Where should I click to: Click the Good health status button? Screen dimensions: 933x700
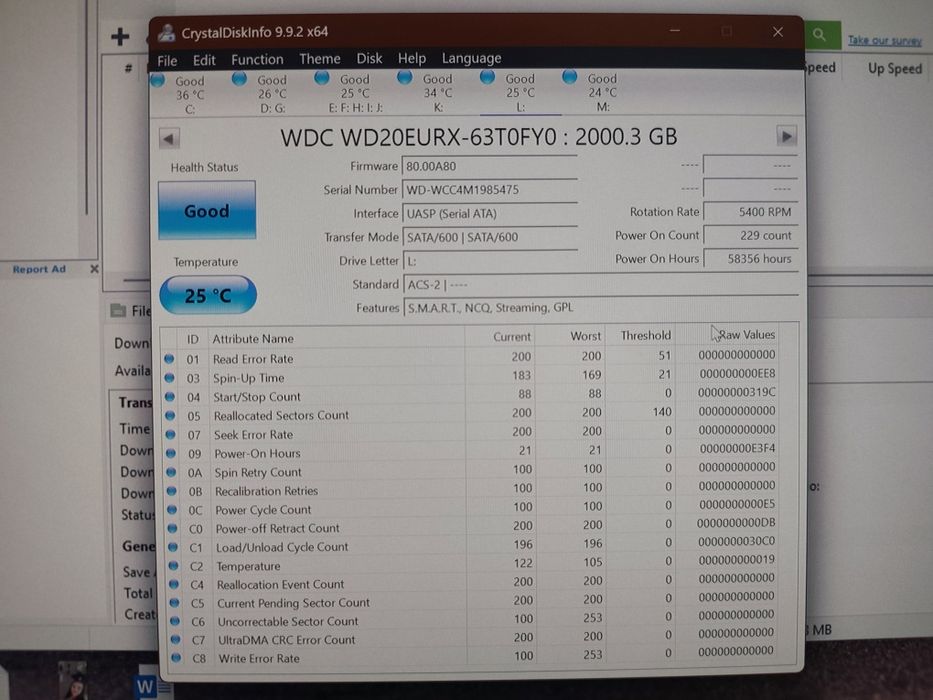point(206,211)
